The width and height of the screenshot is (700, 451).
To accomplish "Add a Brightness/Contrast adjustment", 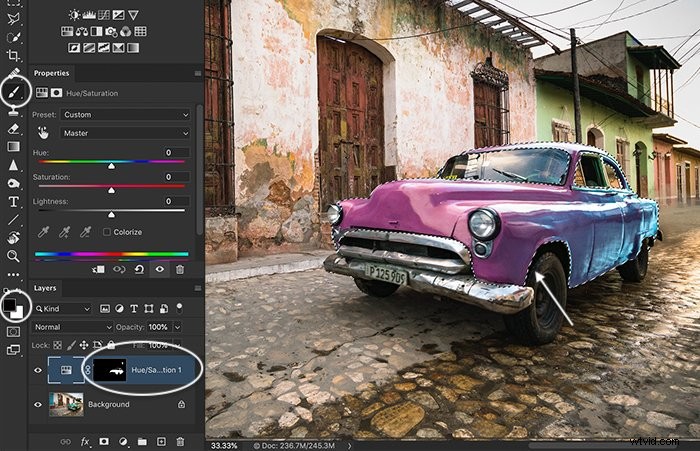I will (74, 15).
